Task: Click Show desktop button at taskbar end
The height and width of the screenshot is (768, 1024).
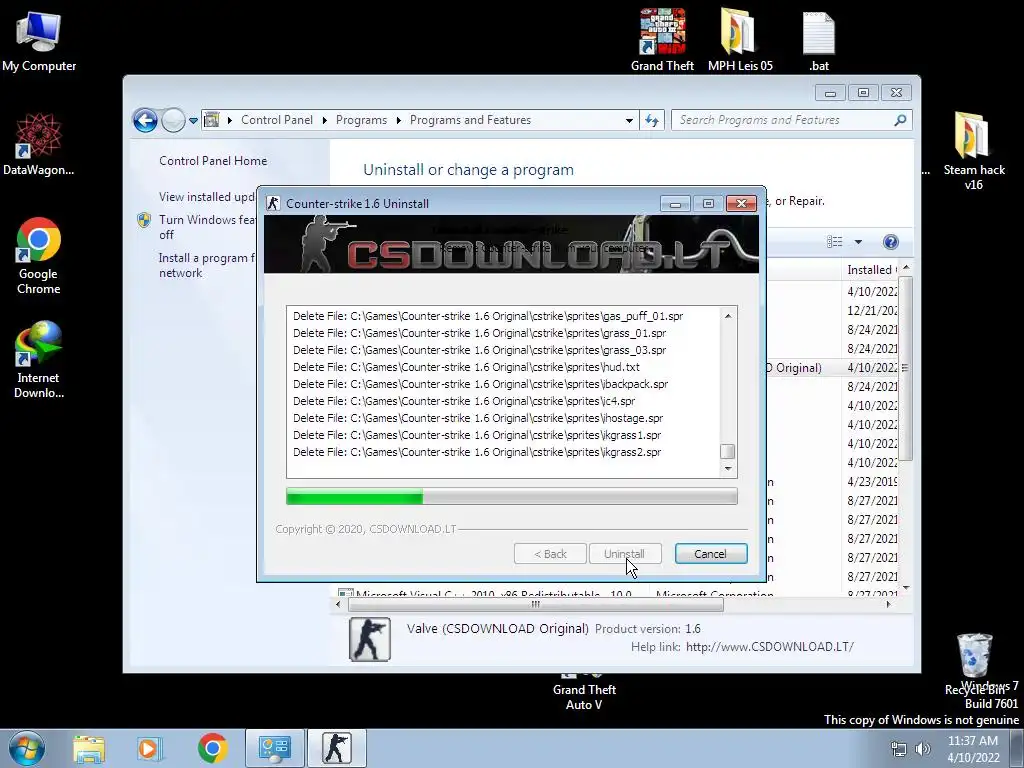Action: 1017,748
